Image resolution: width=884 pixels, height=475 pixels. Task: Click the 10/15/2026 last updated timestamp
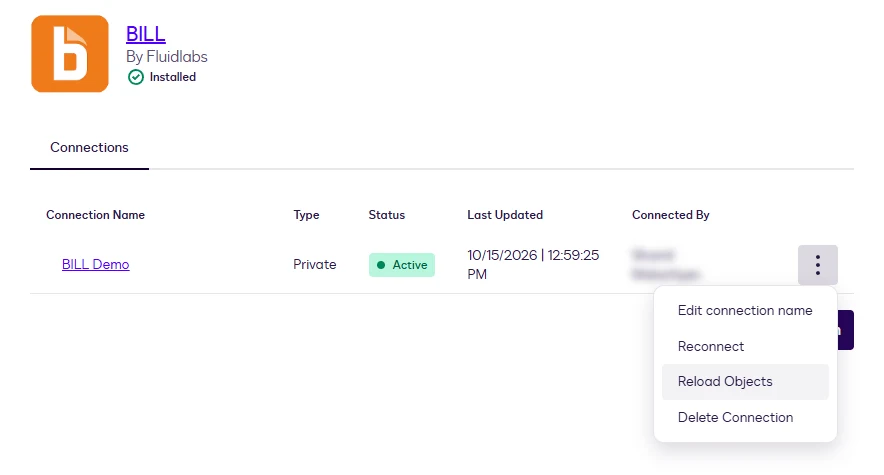(533, 264)
